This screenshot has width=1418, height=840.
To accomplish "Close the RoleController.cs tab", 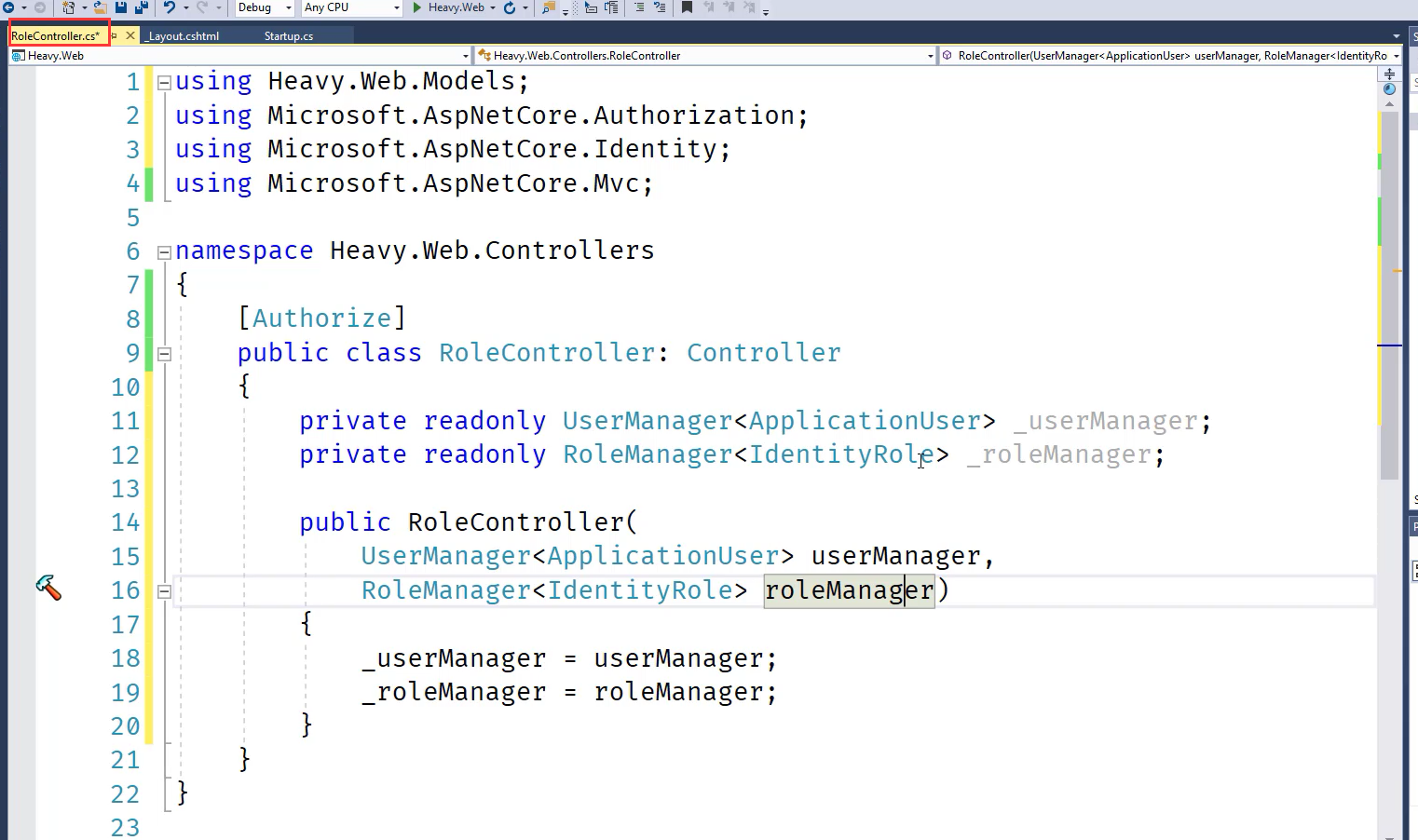I will [130, 36].
